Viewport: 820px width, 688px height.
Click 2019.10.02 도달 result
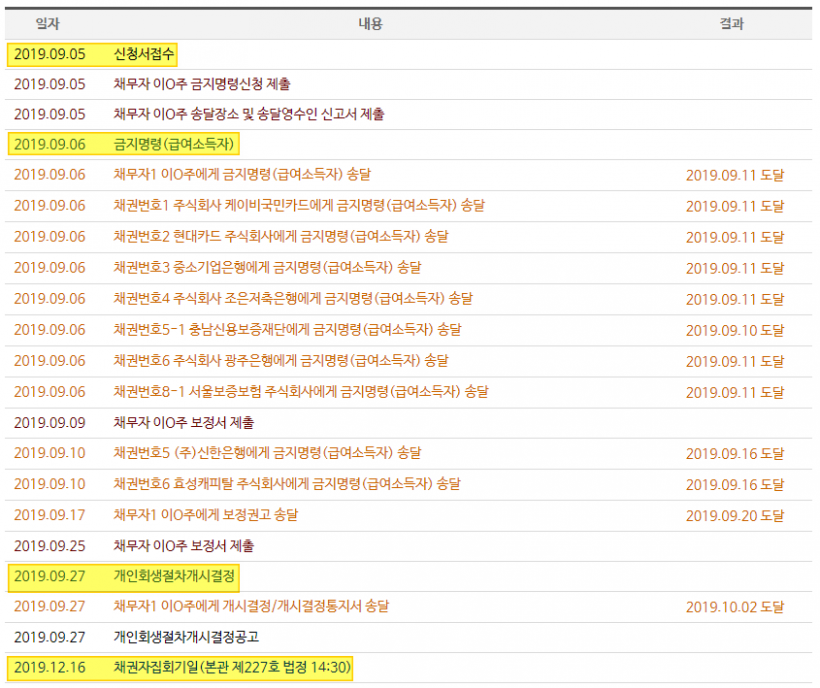[735, 607]
